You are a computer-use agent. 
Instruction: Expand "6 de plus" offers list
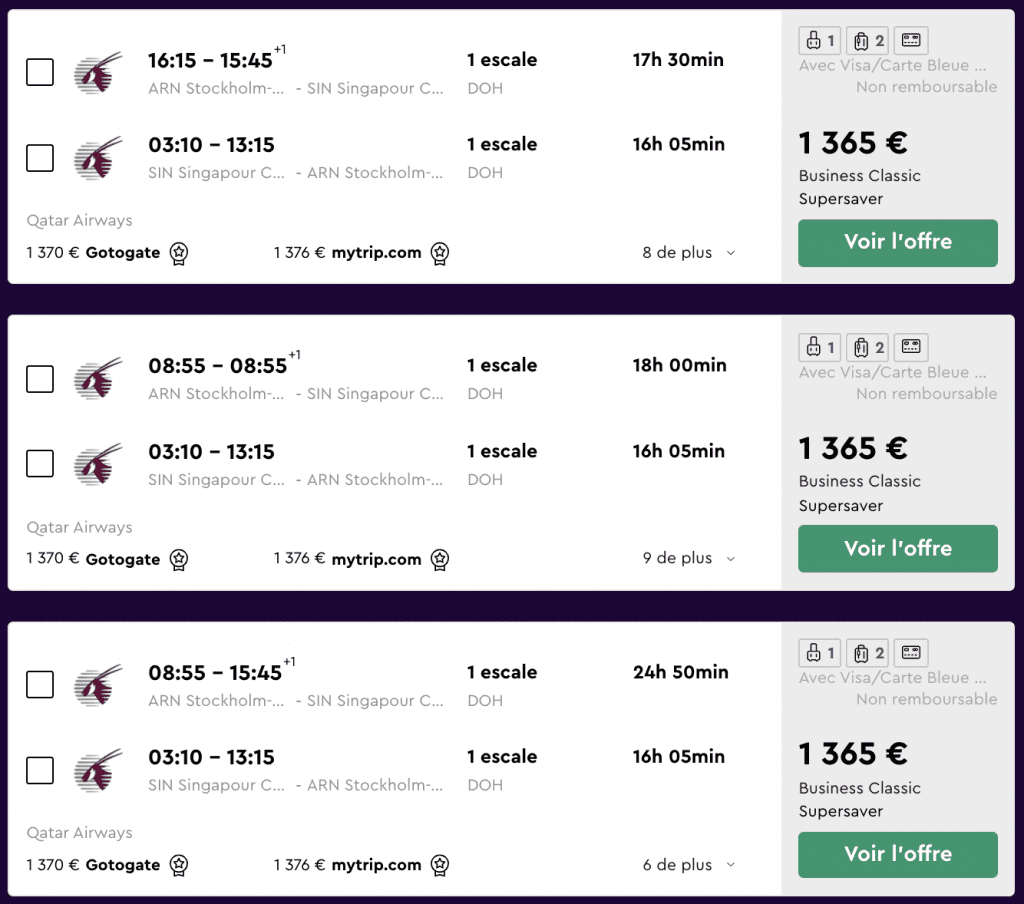pos(689,865)
